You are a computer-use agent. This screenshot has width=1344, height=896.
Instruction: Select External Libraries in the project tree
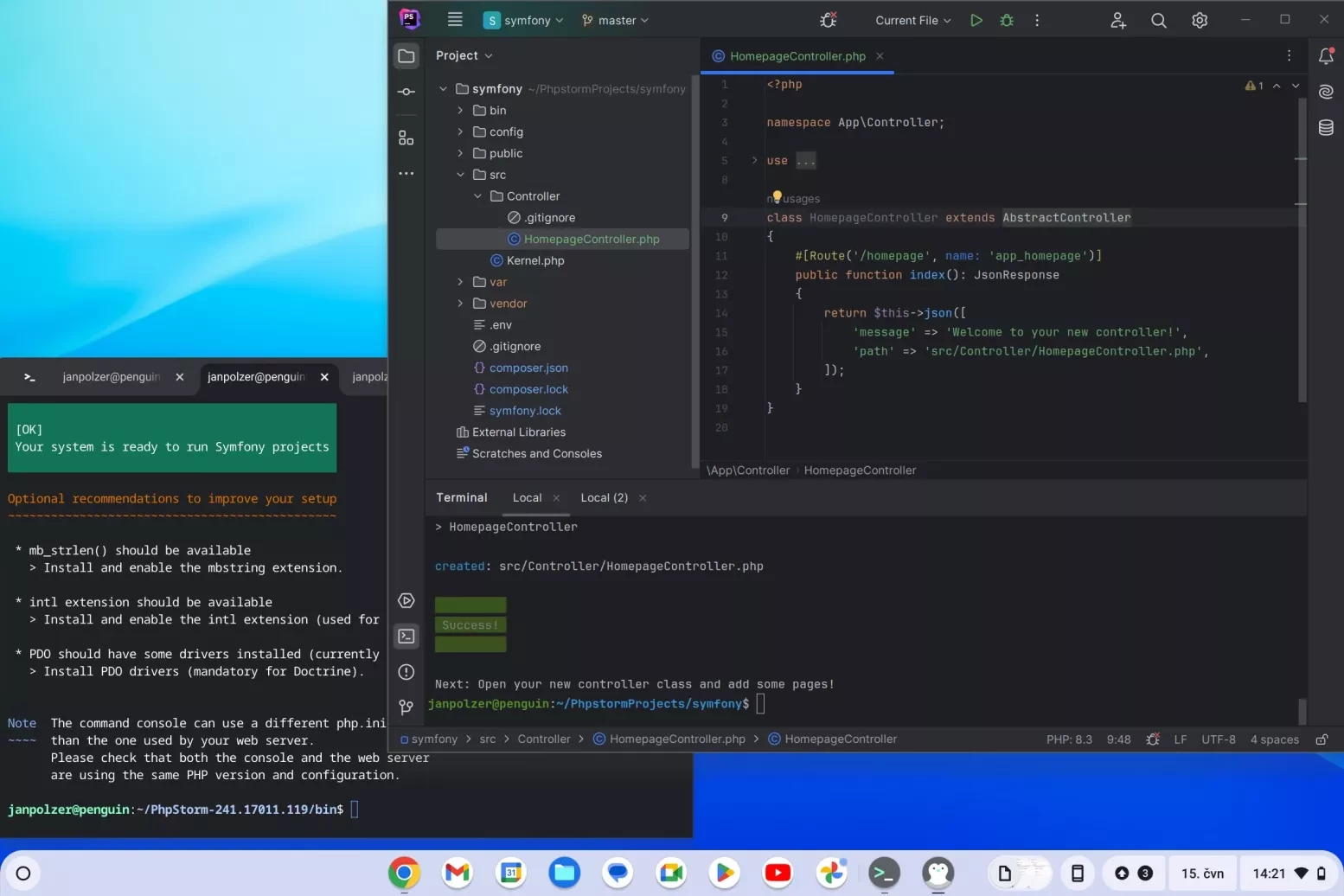point(519,432)
